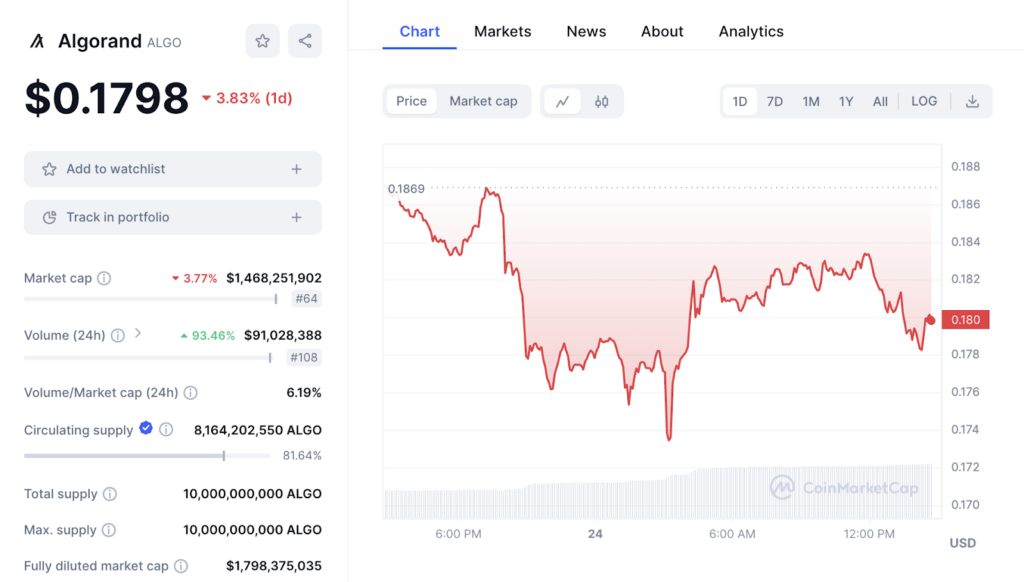Click the share icon button
Viewport: 1024px width, 582px height.
(305, 41)
